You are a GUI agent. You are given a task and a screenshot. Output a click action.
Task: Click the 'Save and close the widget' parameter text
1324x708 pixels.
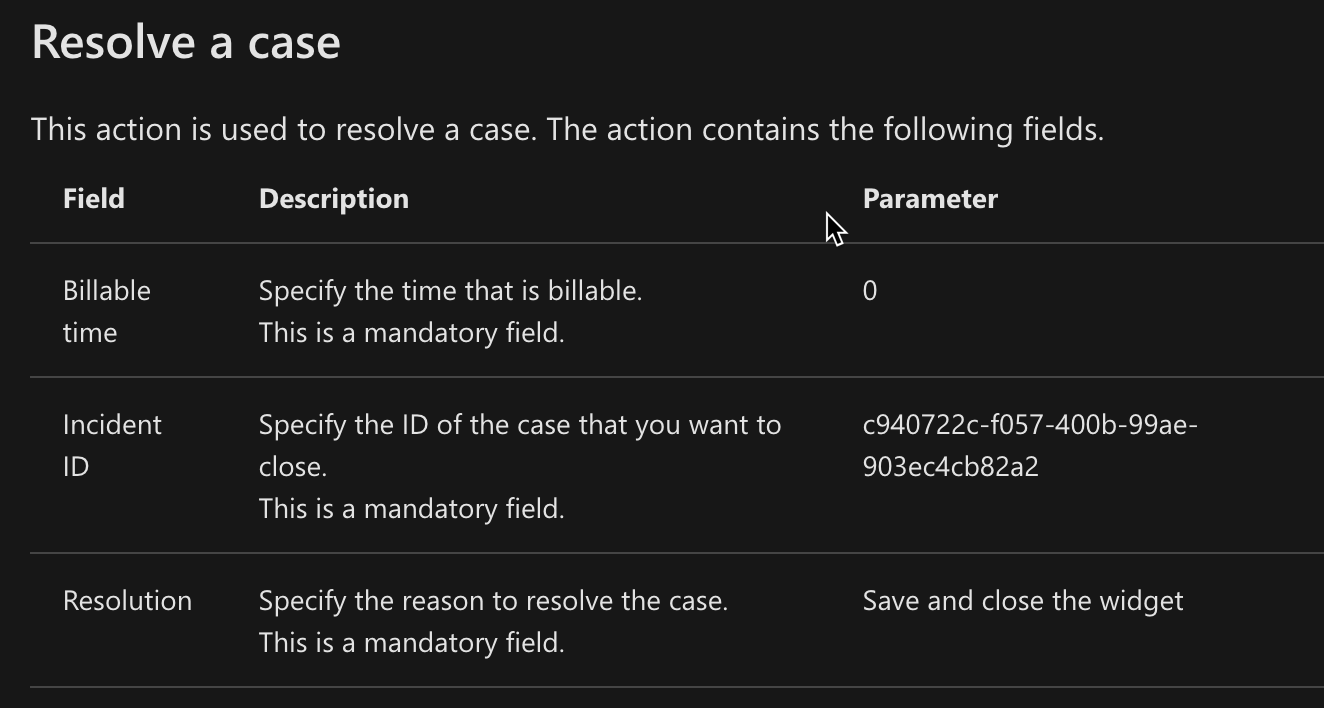point(1023,601)
